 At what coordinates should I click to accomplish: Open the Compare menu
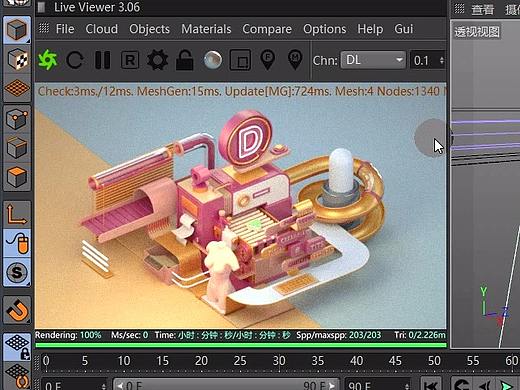tap(267, 29)
